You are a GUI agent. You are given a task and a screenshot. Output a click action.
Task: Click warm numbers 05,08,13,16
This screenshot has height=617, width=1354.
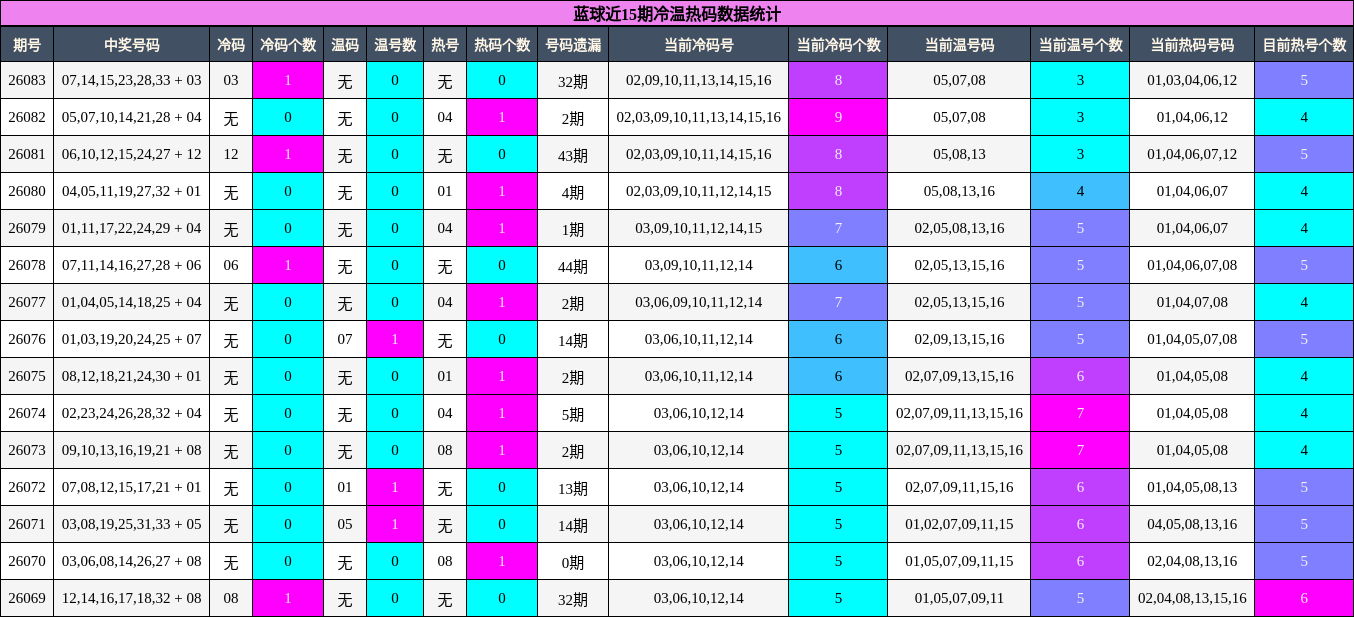pyautogui.click(x=959, y=191)
